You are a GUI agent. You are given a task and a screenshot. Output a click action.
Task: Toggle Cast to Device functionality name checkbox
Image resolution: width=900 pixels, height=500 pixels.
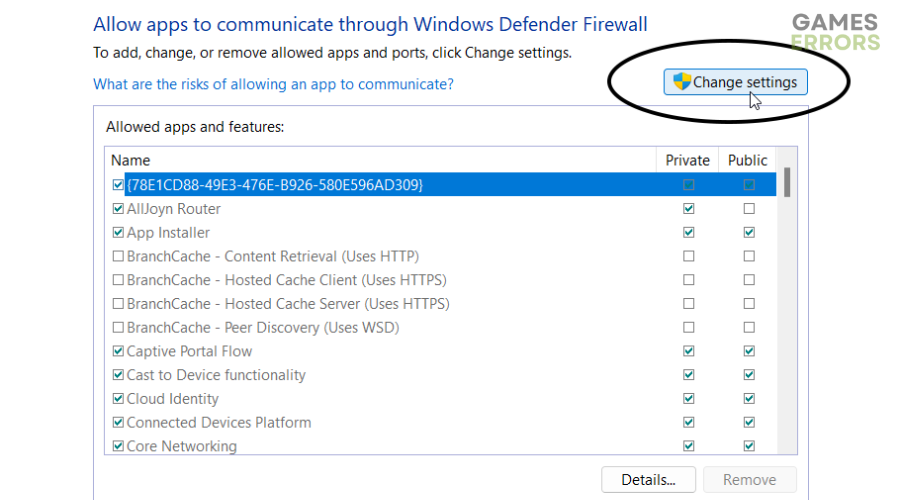pyautogui.click(x=118, y=375)
